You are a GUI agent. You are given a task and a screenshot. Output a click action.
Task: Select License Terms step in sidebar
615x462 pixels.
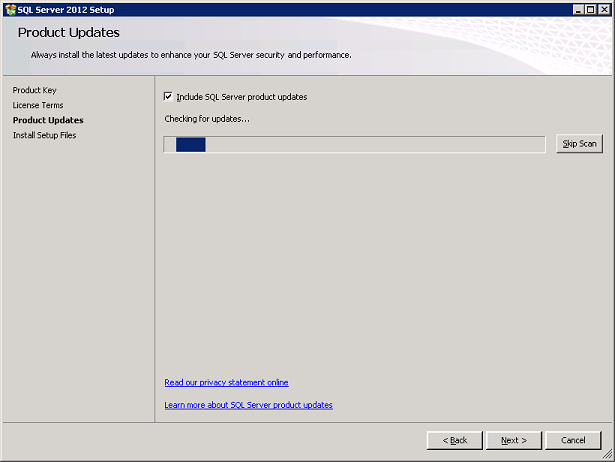38,105
